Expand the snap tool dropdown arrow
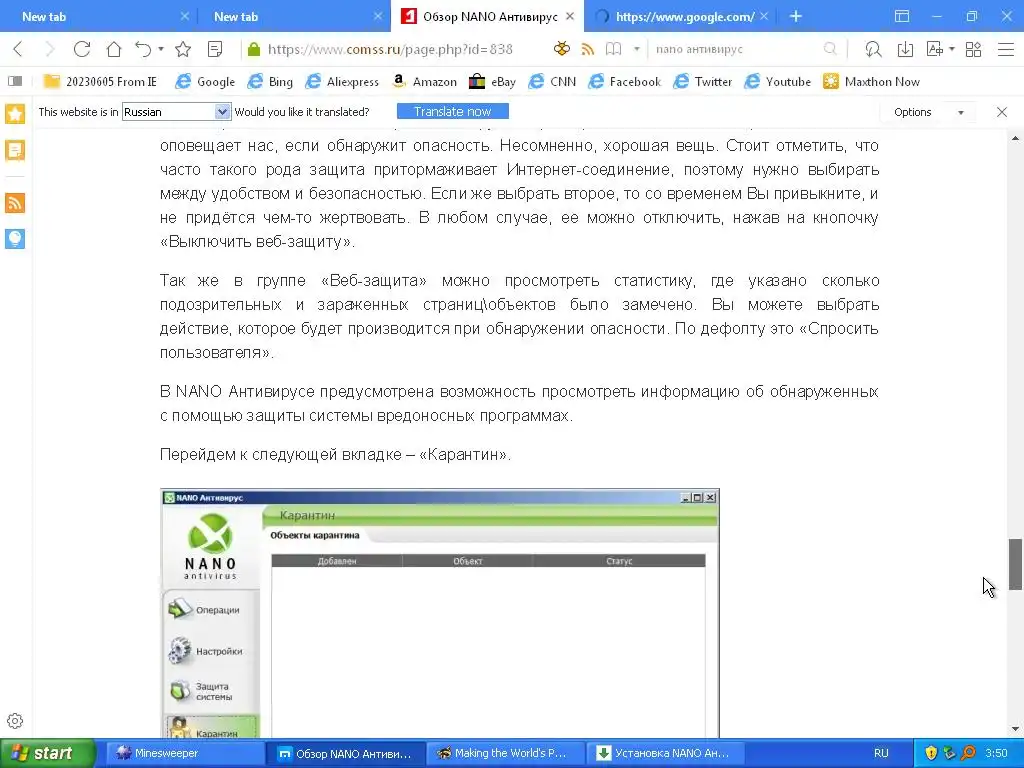Image resolution: width=1024 pixels, height=768 pixels. [952, 49]
